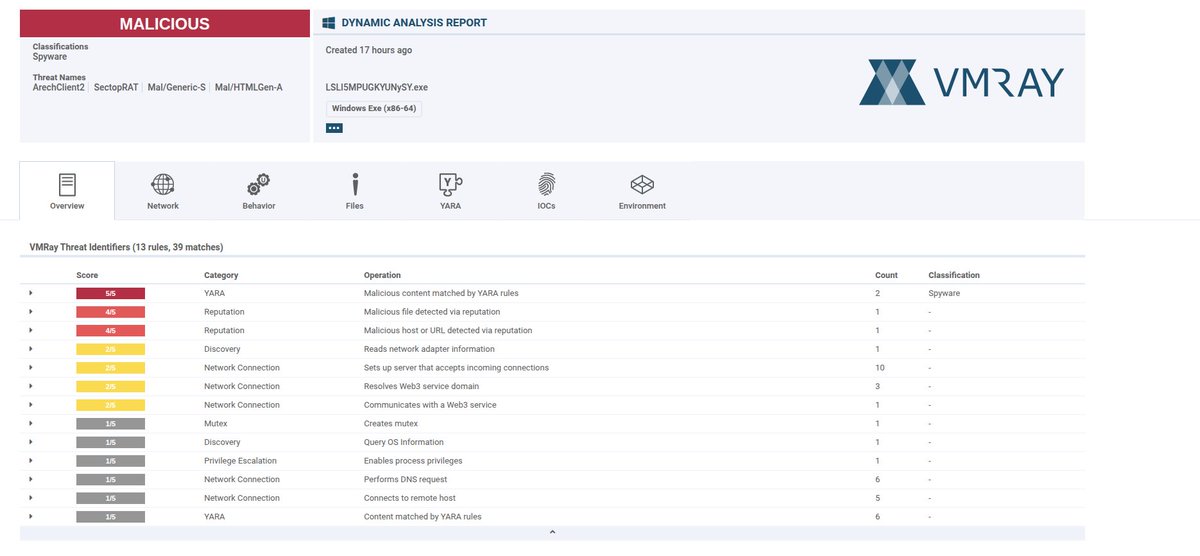Click the 1/5 badge for Creates mutex
The height and width of the screenshot is (556, 1200).
[110, 423]
